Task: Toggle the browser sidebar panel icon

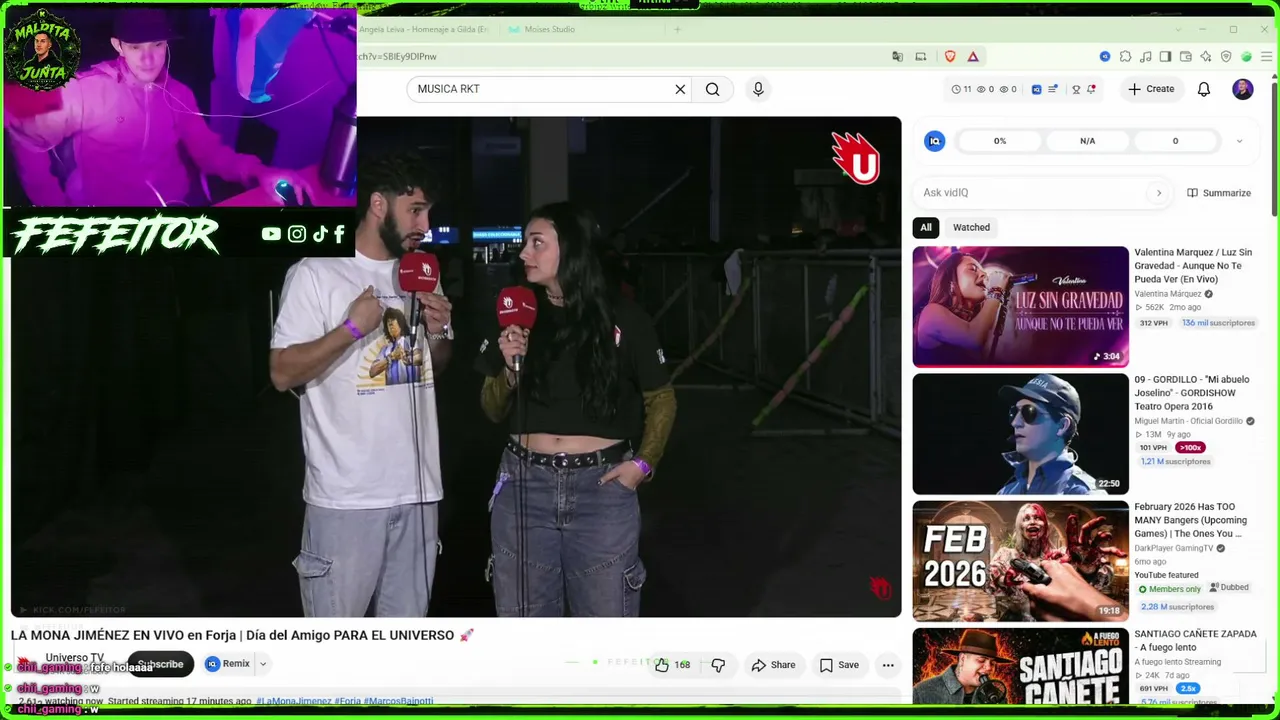Action: 1166,56
